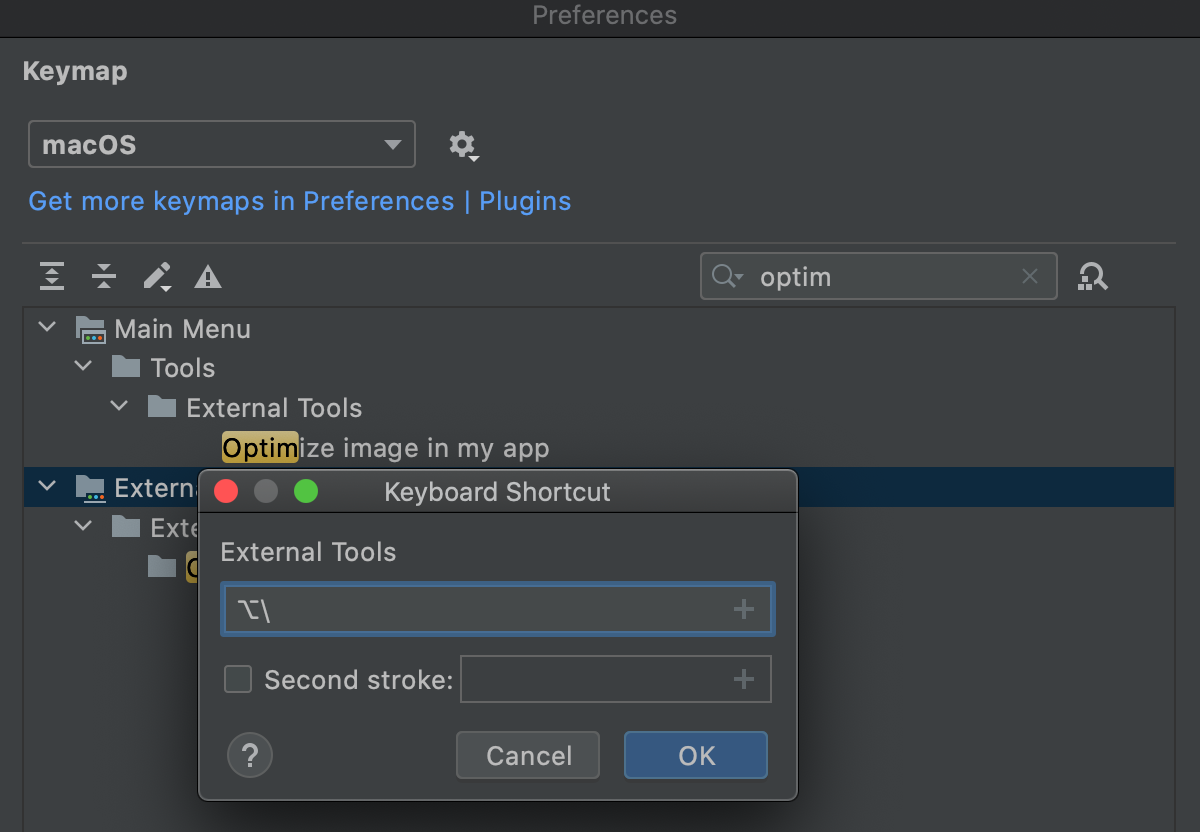Close the Keyboard Shortcut dialog
This screenshot has height=832, width=1200.
click(x=227, y=491)
